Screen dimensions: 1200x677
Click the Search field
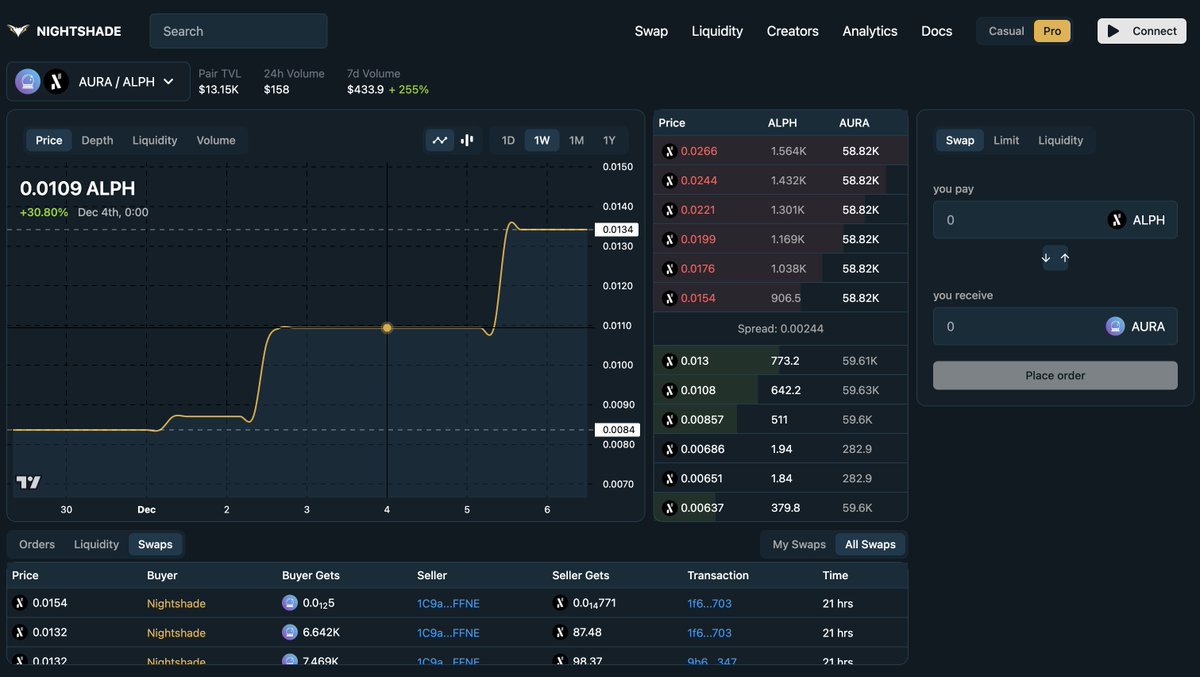(x=238, y=31)
